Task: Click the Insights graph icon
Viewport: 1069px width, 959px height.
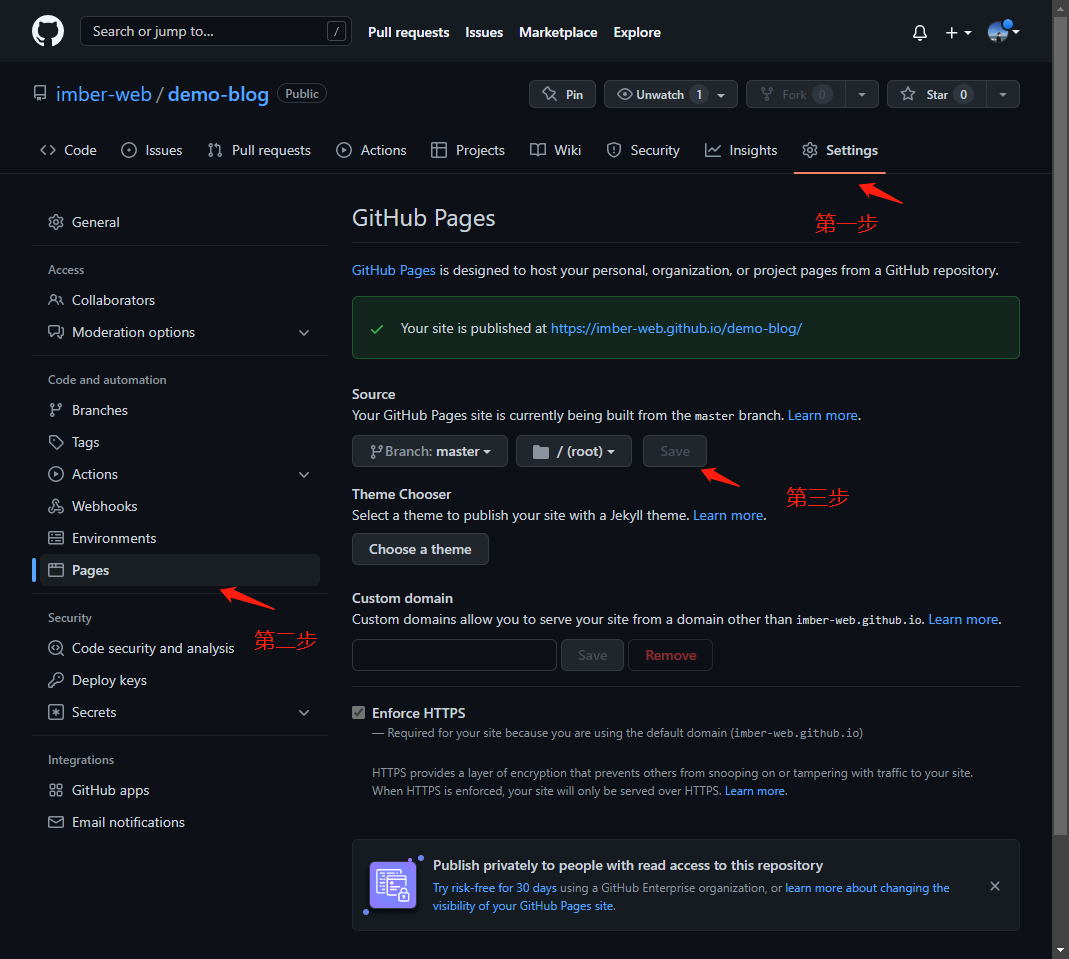Action: click(x=712, y=150)
